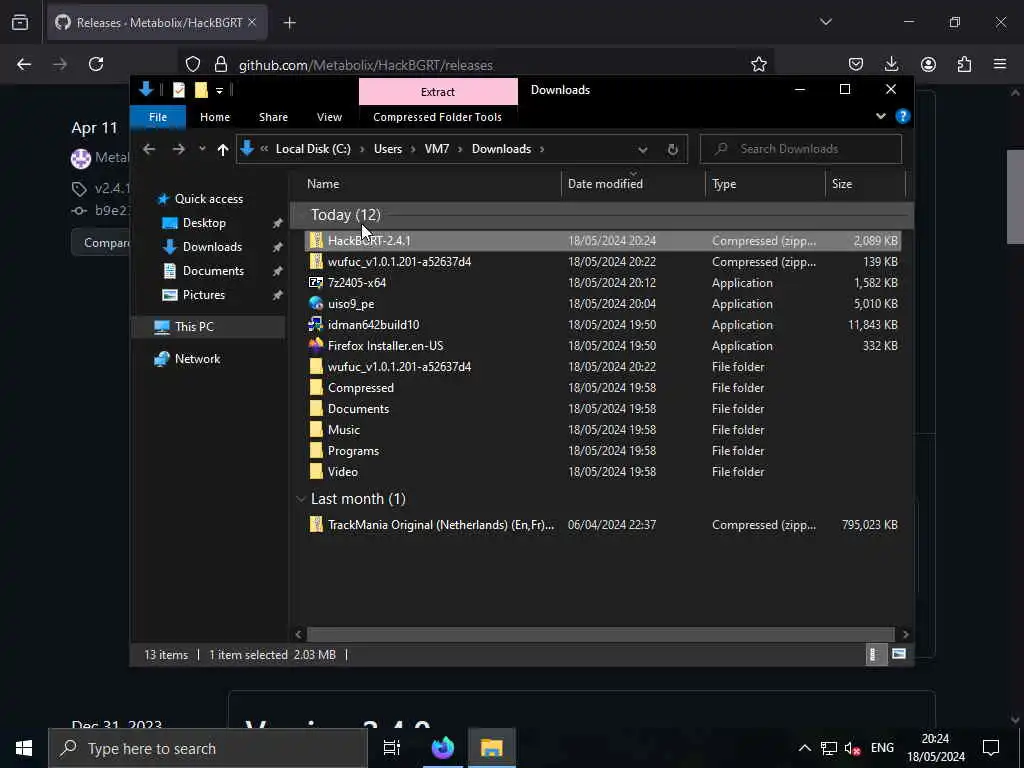Screen dimensions: 1024x768
Task: Open the recent locations dropdown arrow
Action: coord(202,149)
